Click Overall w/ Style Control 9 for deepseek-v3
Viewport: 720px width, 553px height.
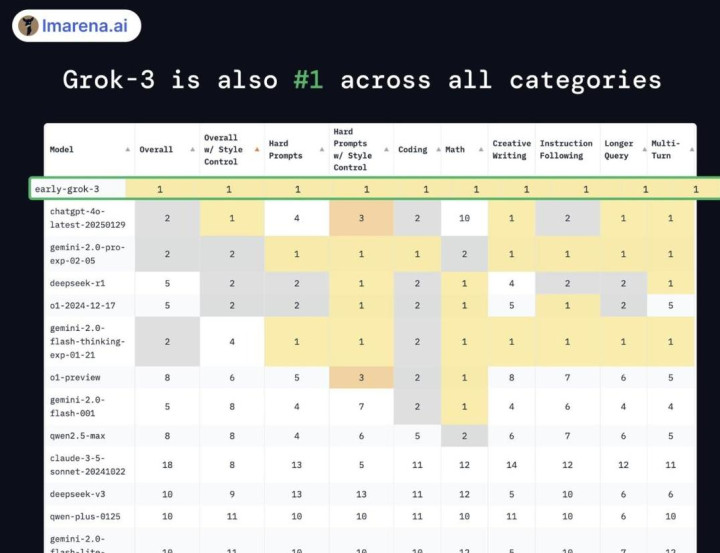point(232,494)
